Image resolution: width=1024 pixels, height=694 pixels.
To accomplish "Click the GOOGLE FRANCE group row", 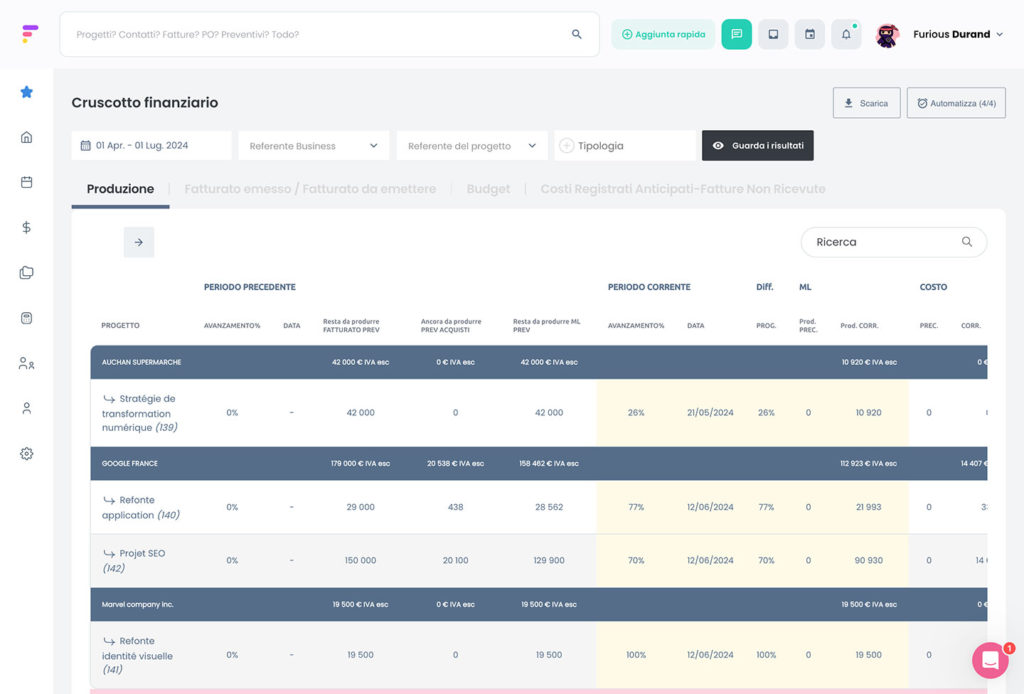I will tap(539, 464).
